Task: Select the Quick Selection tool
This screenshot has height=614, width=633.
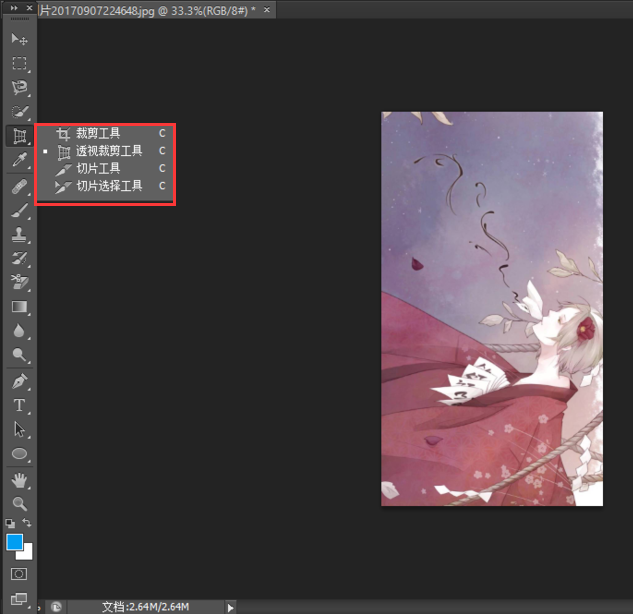Action: click(19, 112)
